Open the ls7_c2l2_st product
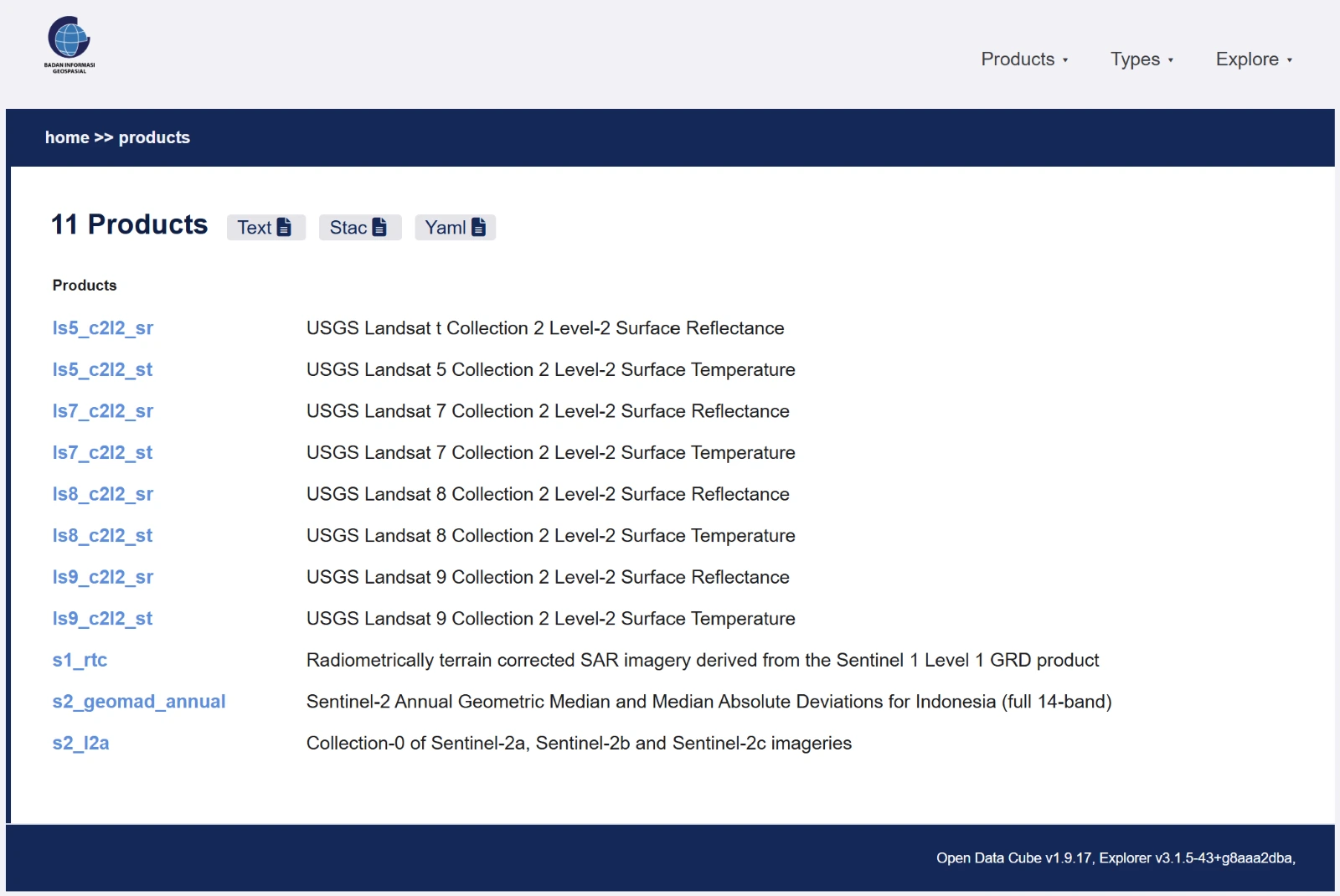Image resolution: width=1340 pixels, height=896 pixels. point(102,452)
